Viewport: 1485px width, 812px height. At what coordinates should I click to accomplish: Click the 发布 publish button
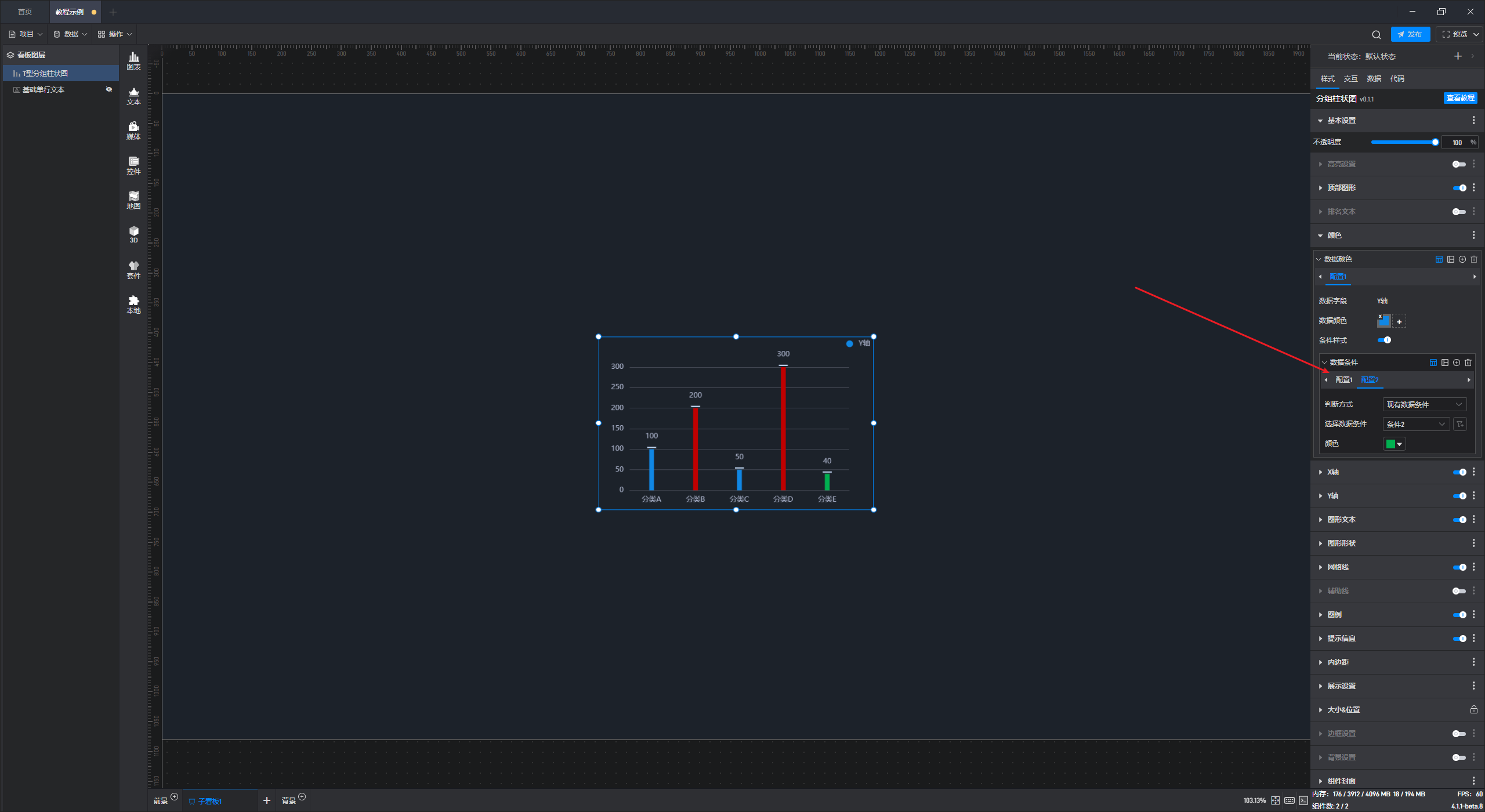click(x=1410, y=34)
